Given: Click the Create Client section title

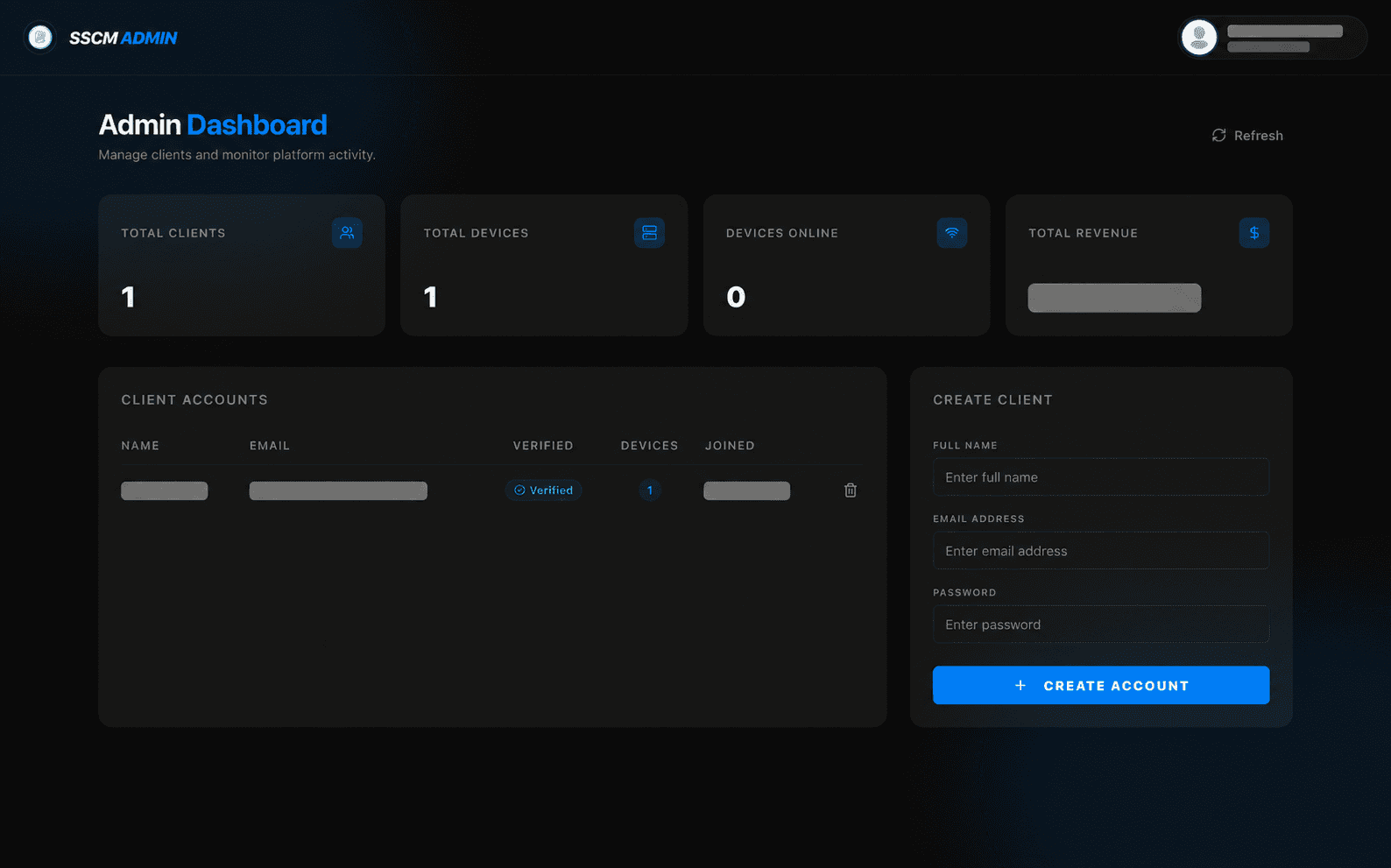Looking at the screenshot, I should click(992, 399).
